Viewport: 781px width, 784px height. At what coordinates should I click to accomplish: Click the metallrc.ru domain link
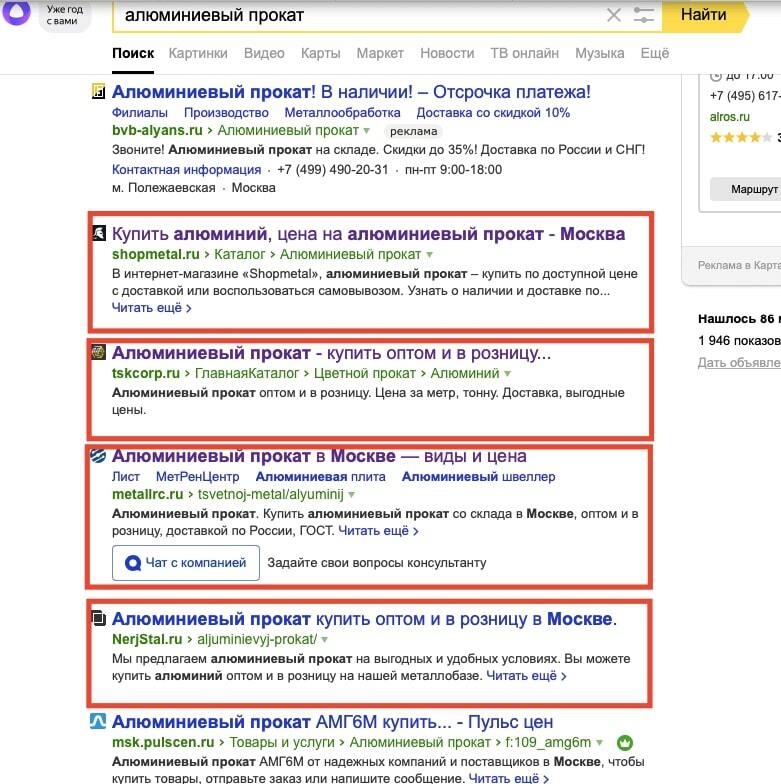pos(148,494)
